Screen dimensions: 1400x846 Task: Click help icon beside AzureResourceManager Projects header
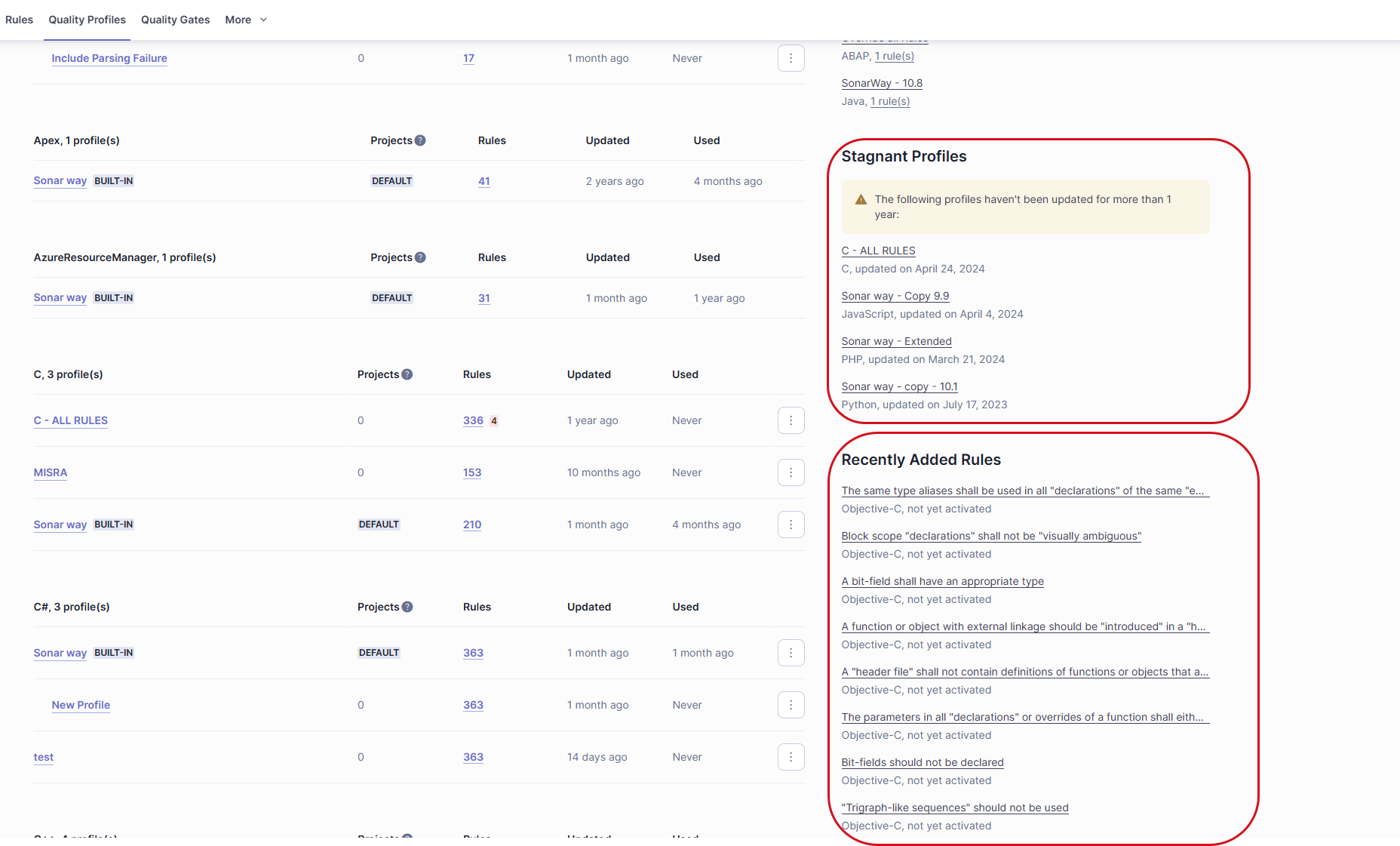coord(420,257)
